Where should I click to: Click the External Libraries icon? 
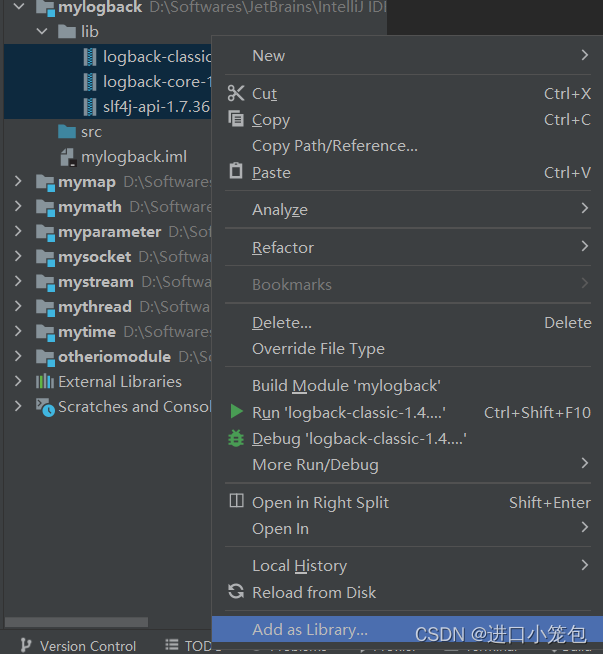click(x=45, y=382)
